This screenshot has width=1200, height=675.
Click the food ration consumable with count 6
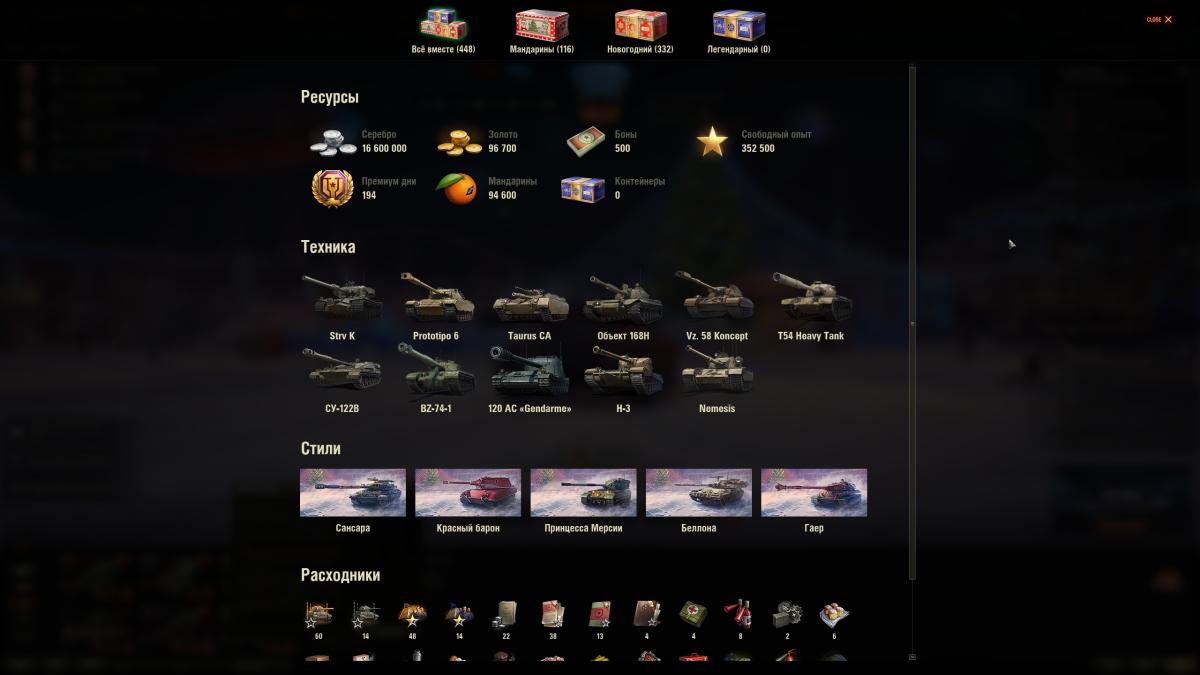[x=834, y=614]
